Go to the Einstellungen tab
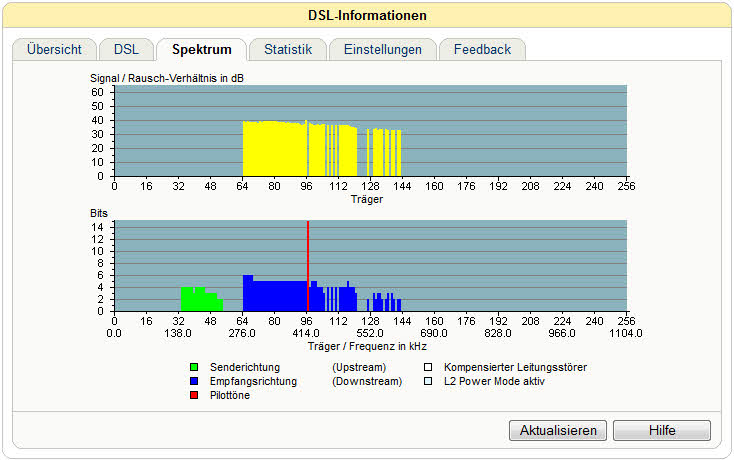734x460 pixels. click(x=383, y=50)
